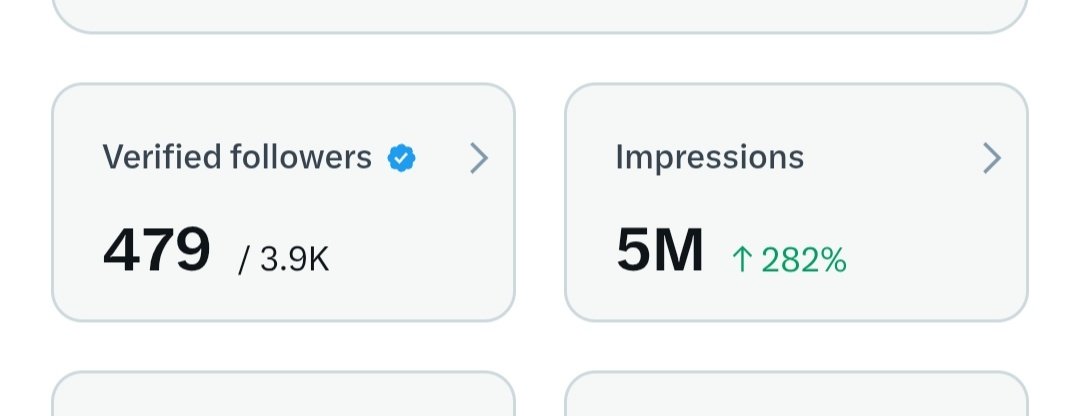Tap the 3.9K total followers figure
This screenshot has height=416, width=1080.
[295, 260]
